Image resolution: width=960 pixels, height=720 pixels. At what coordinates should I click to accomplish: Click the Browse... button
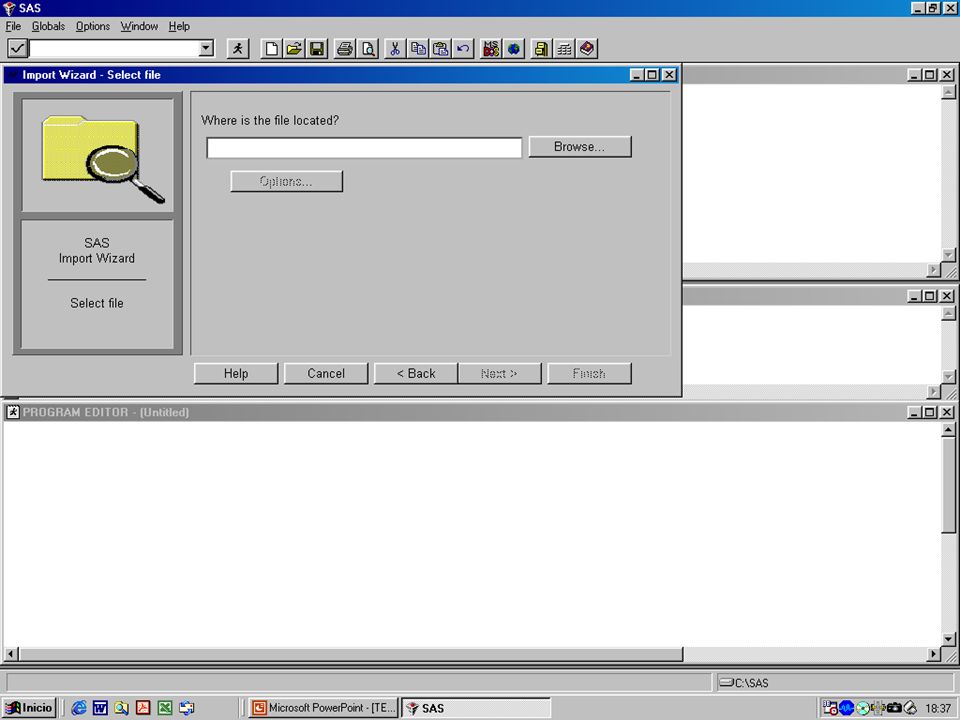click(x=580, y=147)
